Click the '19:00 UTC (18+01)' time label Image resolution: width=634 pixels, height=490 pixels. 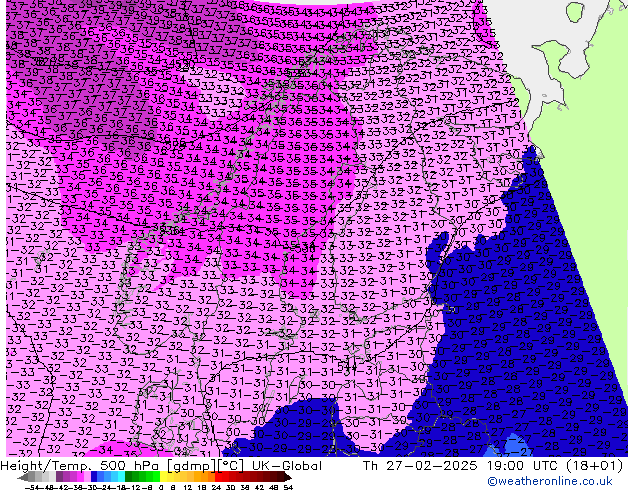pos(553,466)
